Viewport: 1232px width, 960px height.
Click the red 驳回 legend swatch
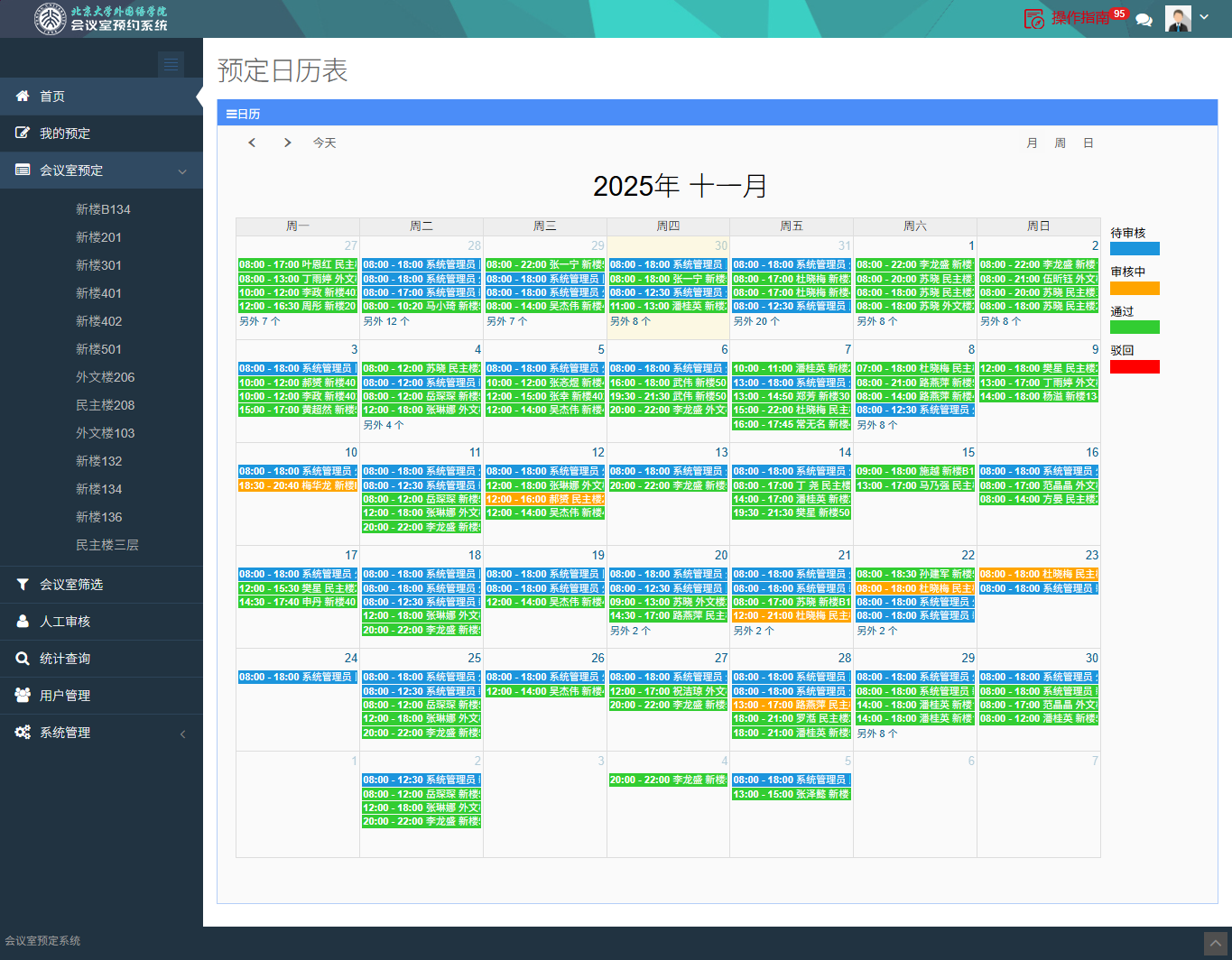click(1135, 367)
